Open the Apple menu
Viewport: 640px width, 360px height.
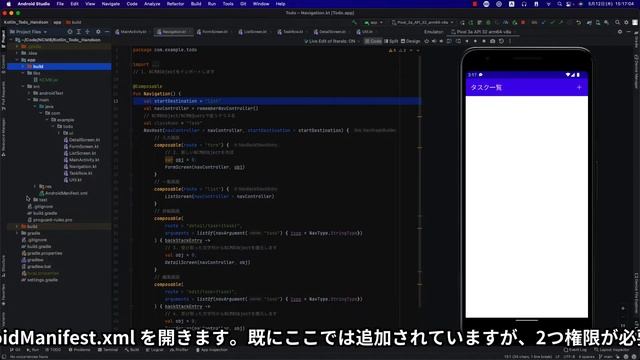click(x=8, y=4)
